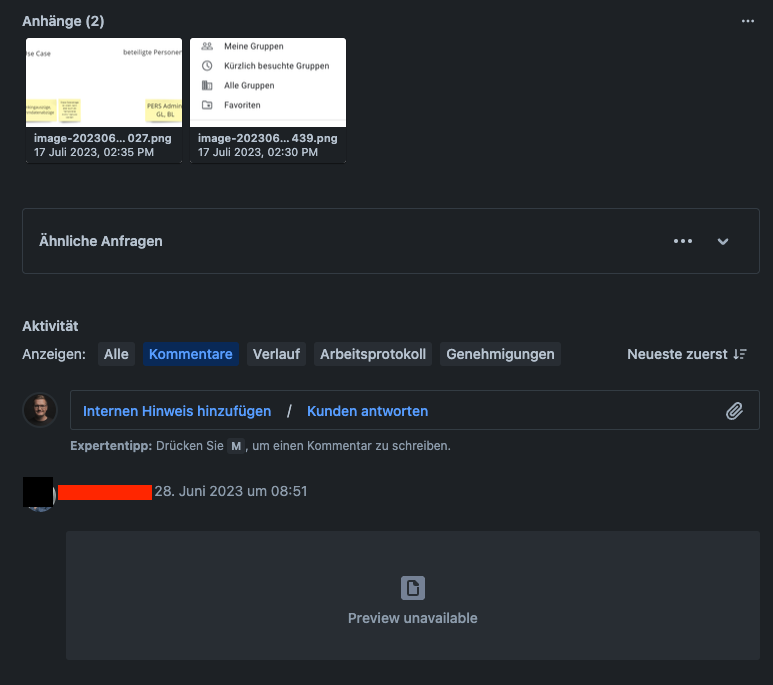773x685 pixels.
Task: Click the image-202306...027.png file name
Action: [103, 138]
